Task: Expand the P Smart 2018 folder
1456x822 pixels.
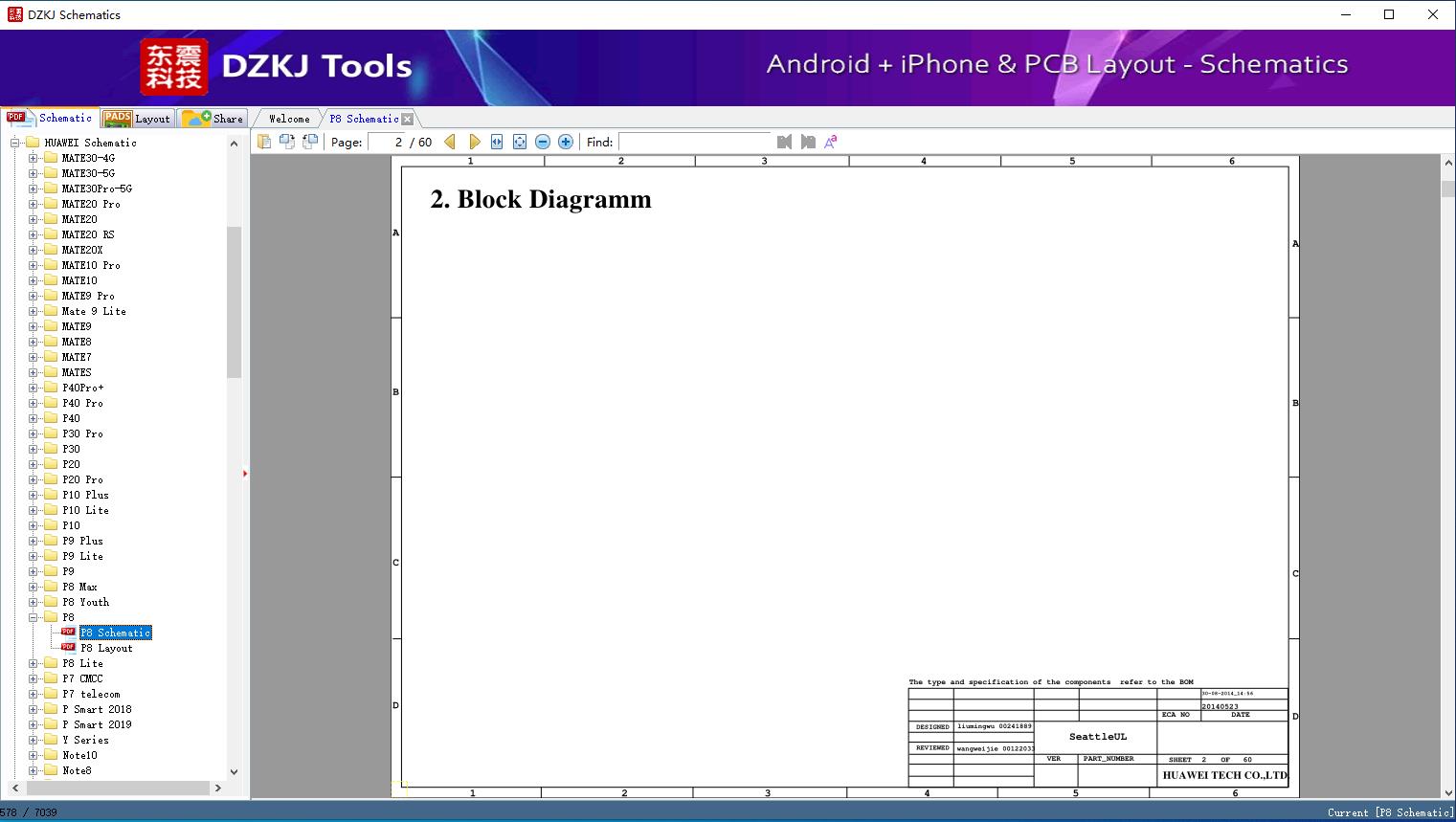Action: (34, 709)
